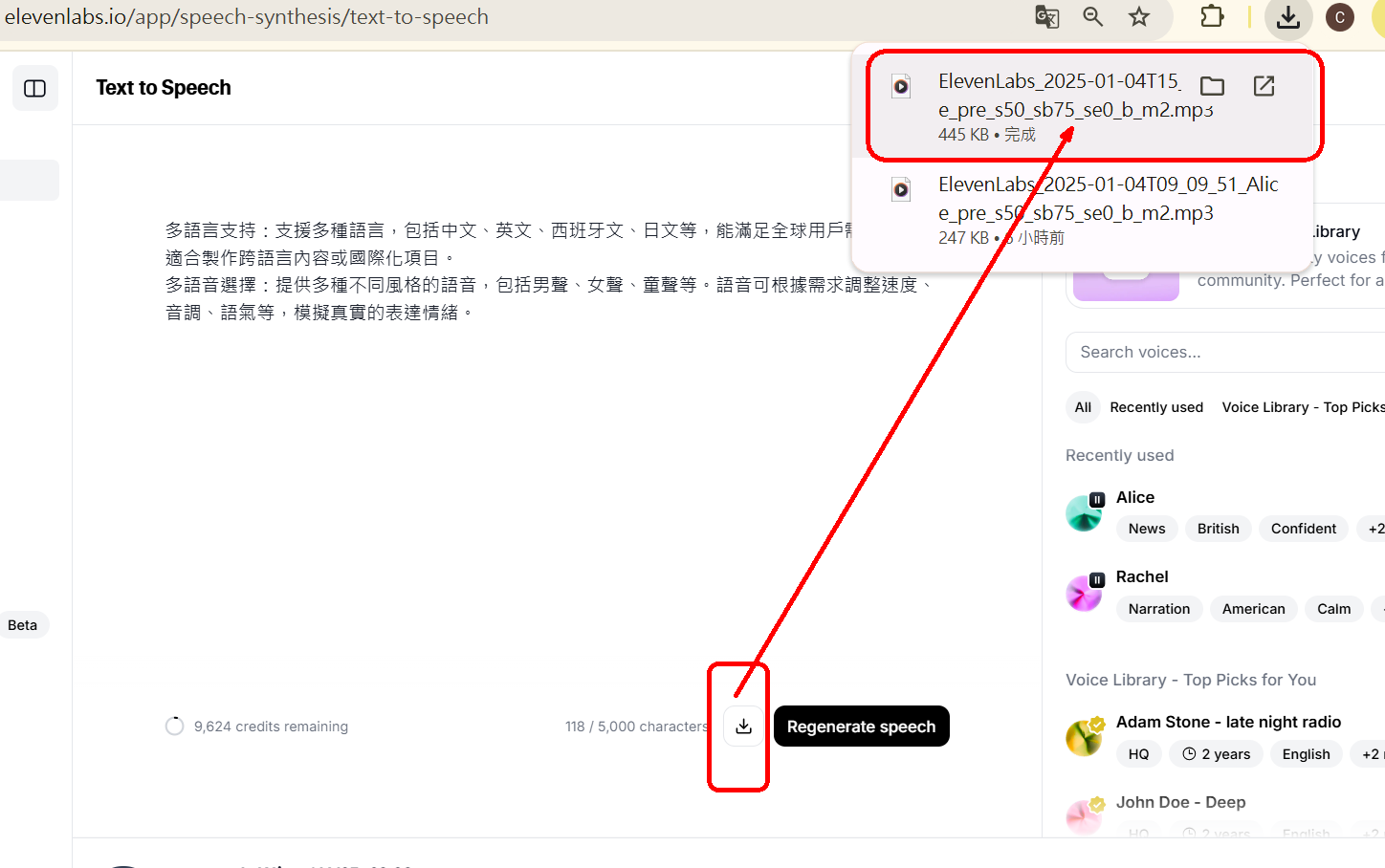Select the Rachel voice

pos(1142,576)
